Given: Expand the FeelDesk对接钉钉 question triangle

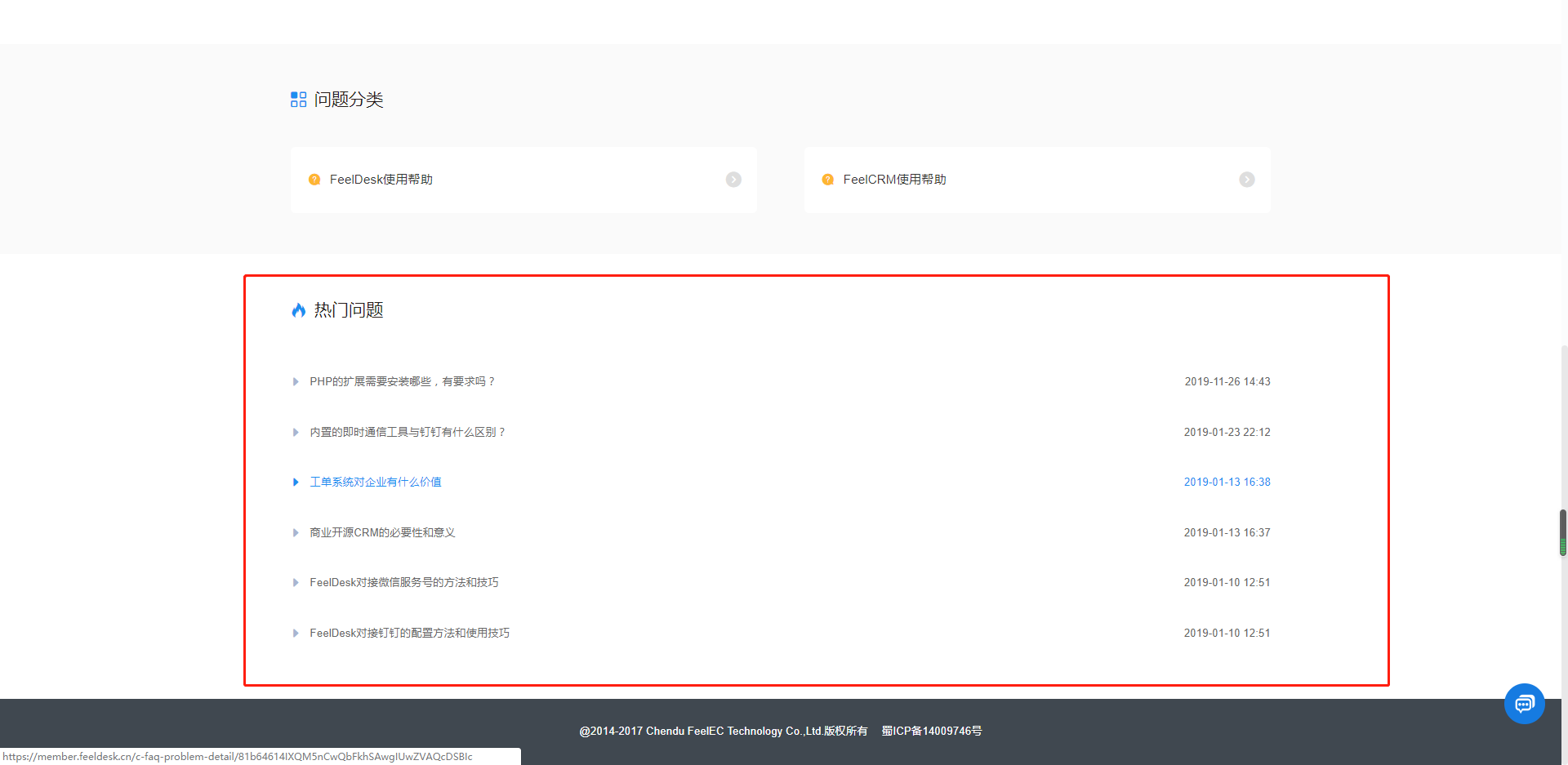Looking at the screenshot, I should pyautogui.click(x=296, y=633).
